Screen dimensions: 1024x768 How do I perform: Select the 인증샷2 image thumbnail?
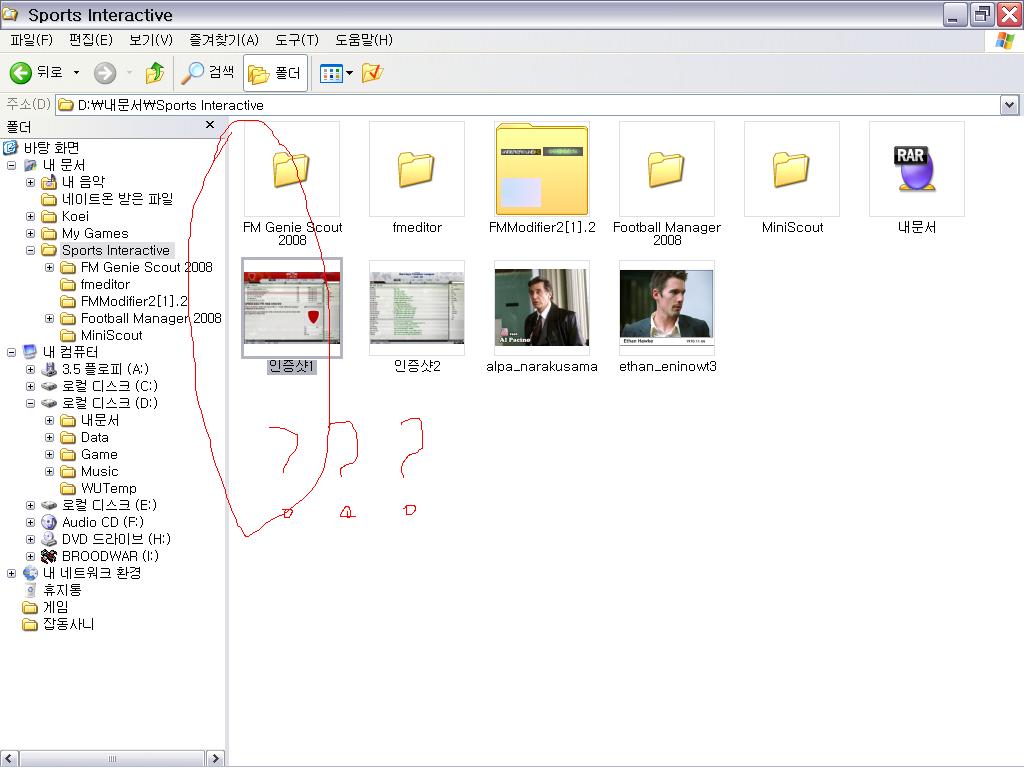tap(417, 308)
